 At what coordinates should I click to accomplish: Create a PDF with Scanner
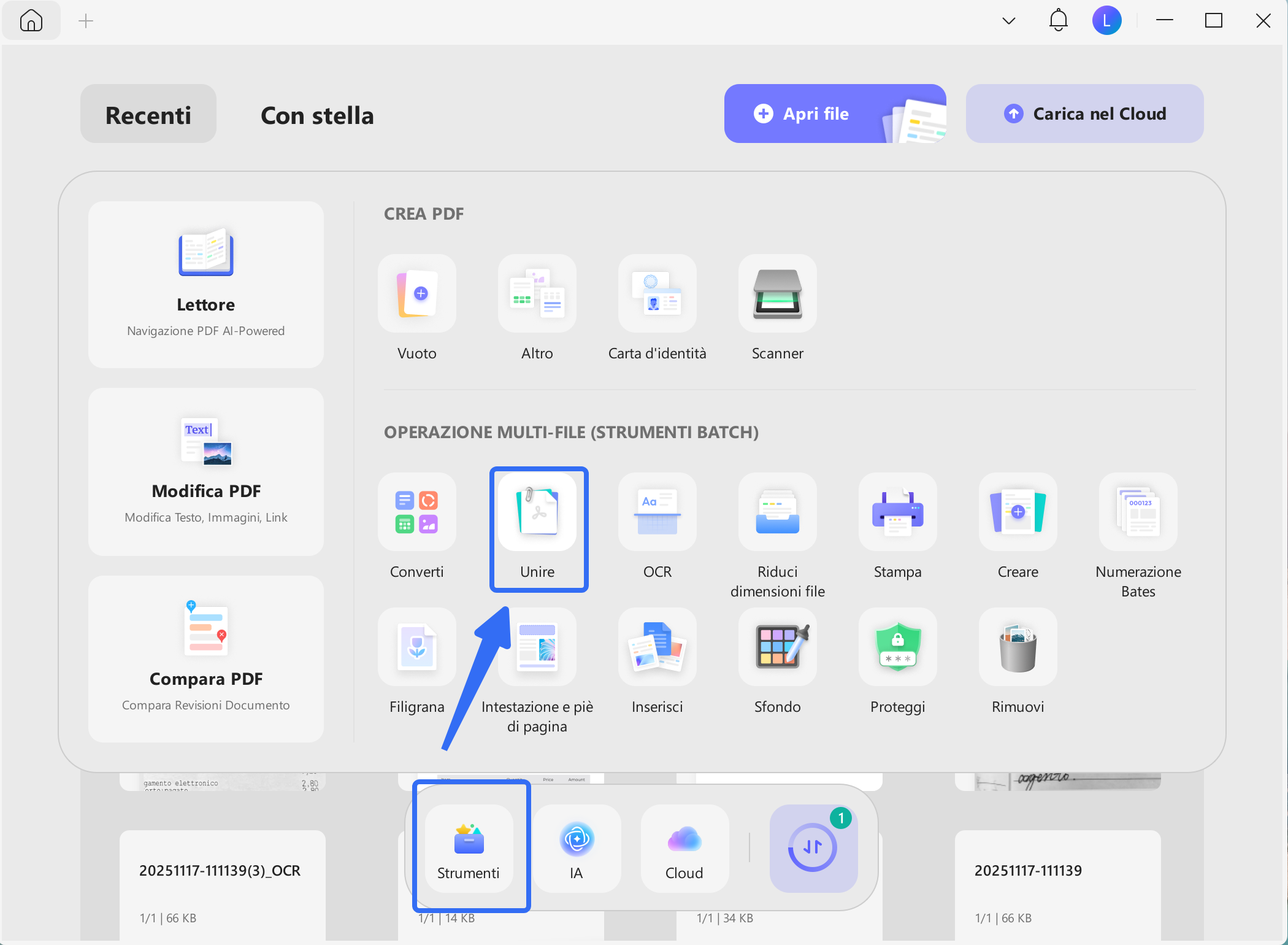click(776, 295)
